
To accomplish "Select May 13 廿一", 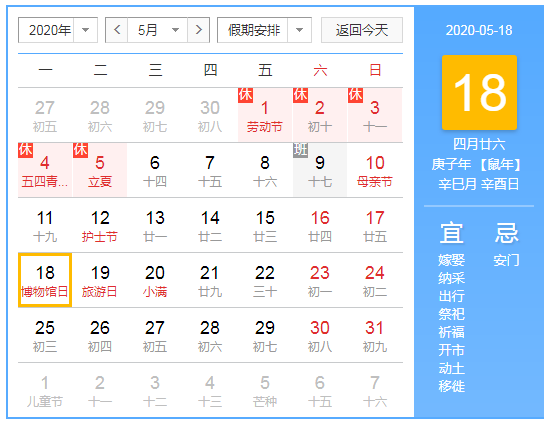I will (x=155, y=225).
